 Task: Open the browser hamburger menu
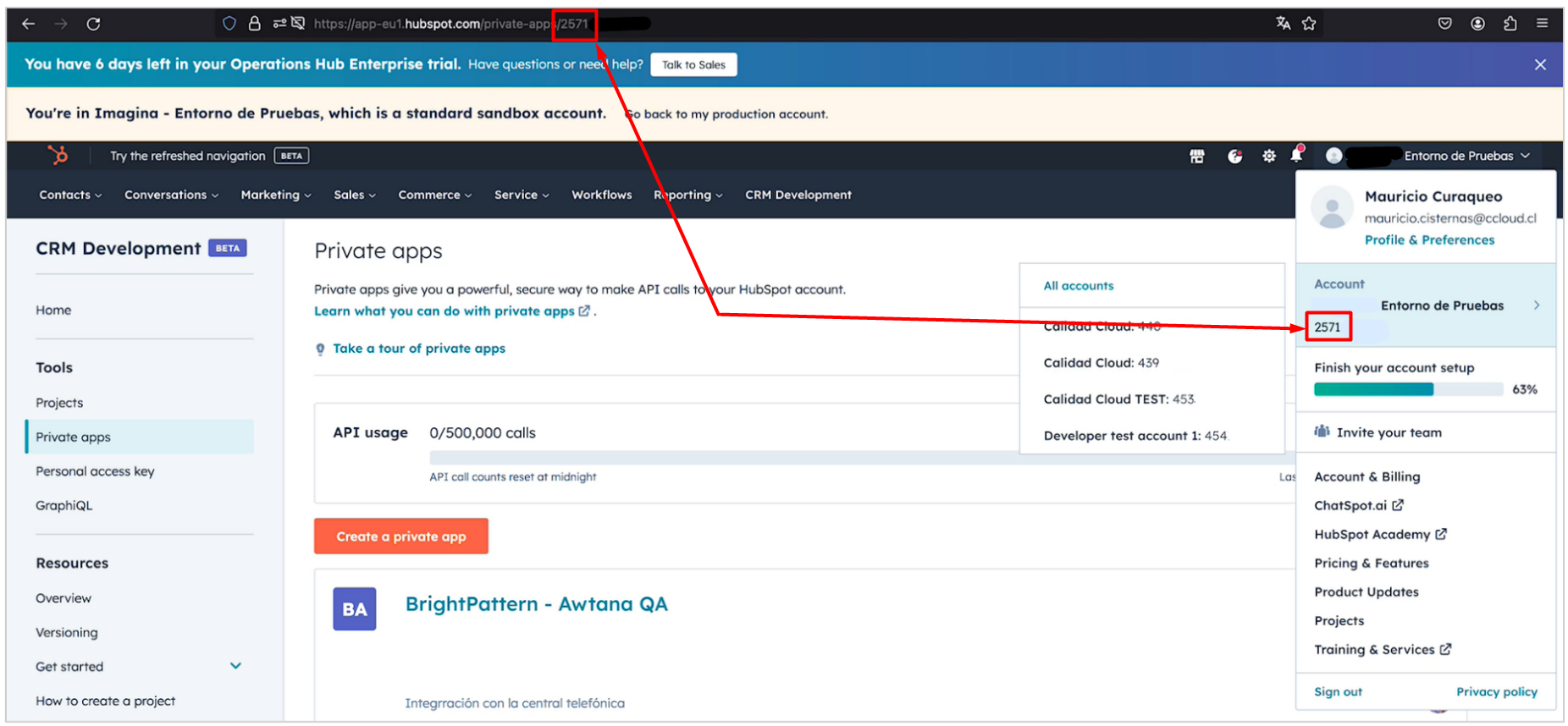click(1542, 24)
